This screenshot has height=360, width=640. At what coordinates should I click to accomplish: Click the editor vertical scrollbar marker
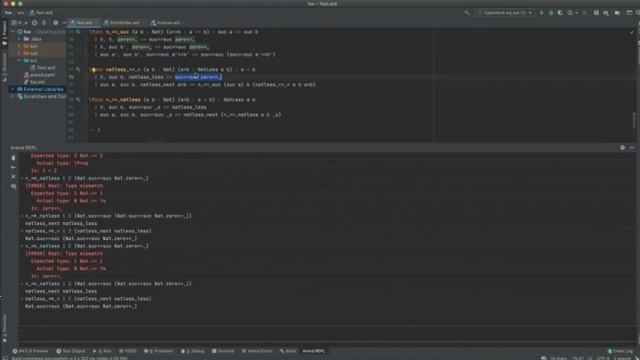pos(634,121)
